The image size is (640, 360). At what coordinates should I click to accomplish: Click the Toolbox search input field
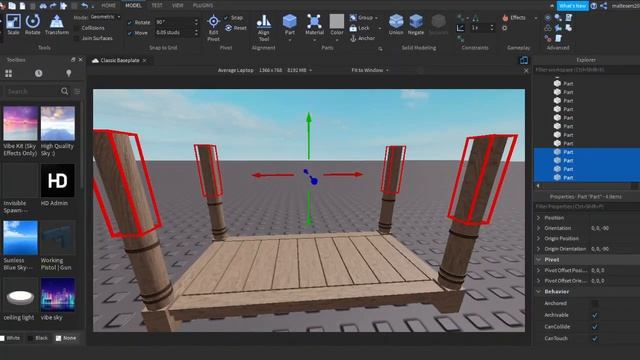click(31, 91)
